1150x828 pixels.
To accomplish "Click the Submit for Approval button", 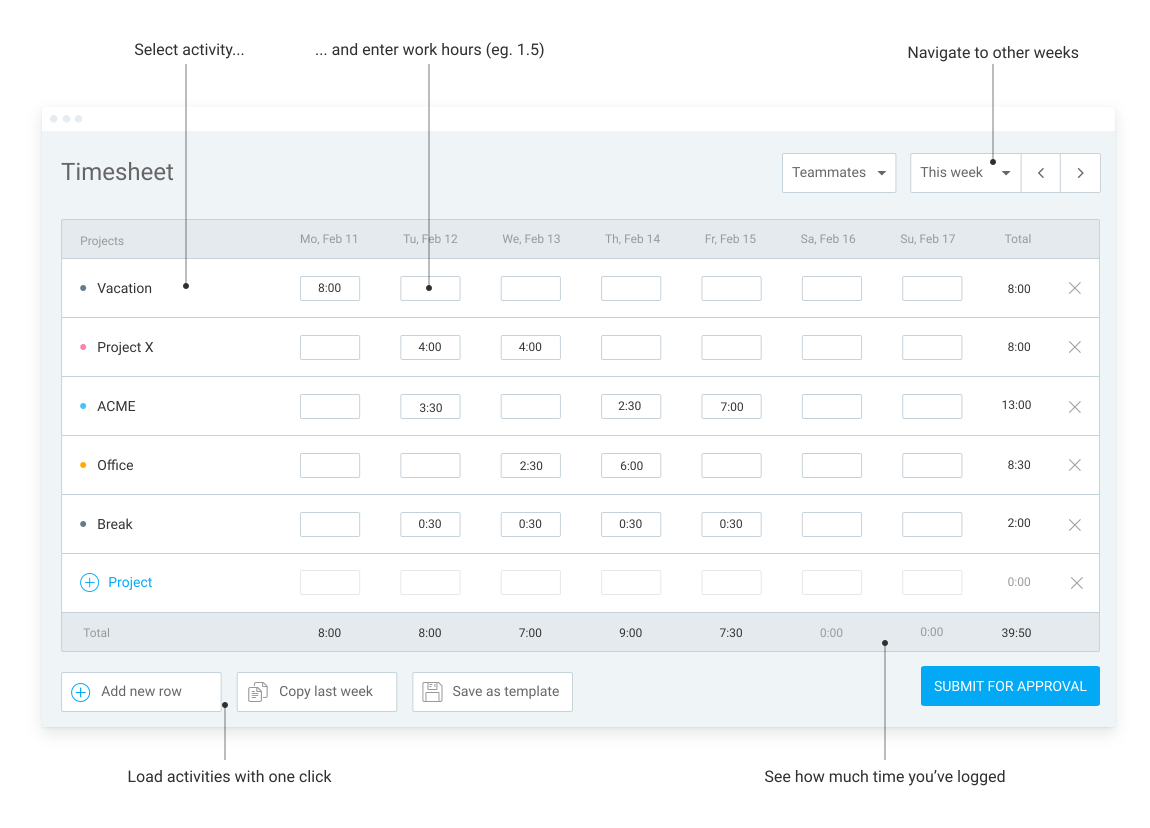I will 1009,686.
